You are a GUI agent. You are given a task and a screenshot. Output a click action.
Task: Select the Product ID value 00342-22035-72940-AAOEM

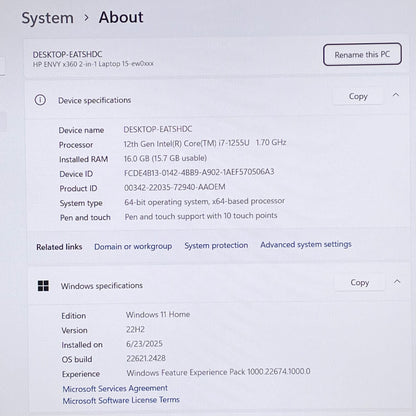pyautogui.click(x=175, y=187)
